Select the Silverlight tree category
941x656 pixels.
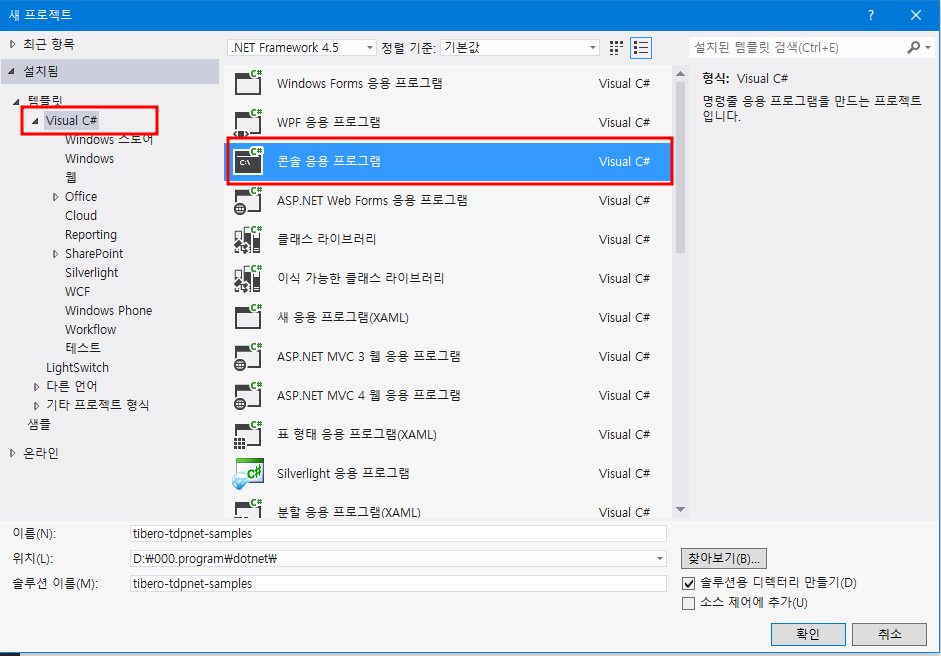coord(91,272)
